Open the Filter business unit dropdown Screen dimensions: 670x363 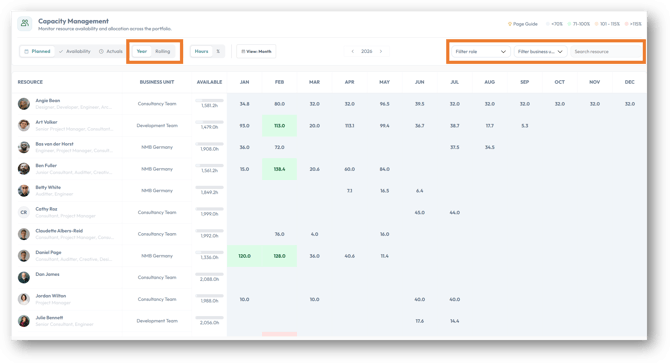pyautogui.click(x=541, y=52)
